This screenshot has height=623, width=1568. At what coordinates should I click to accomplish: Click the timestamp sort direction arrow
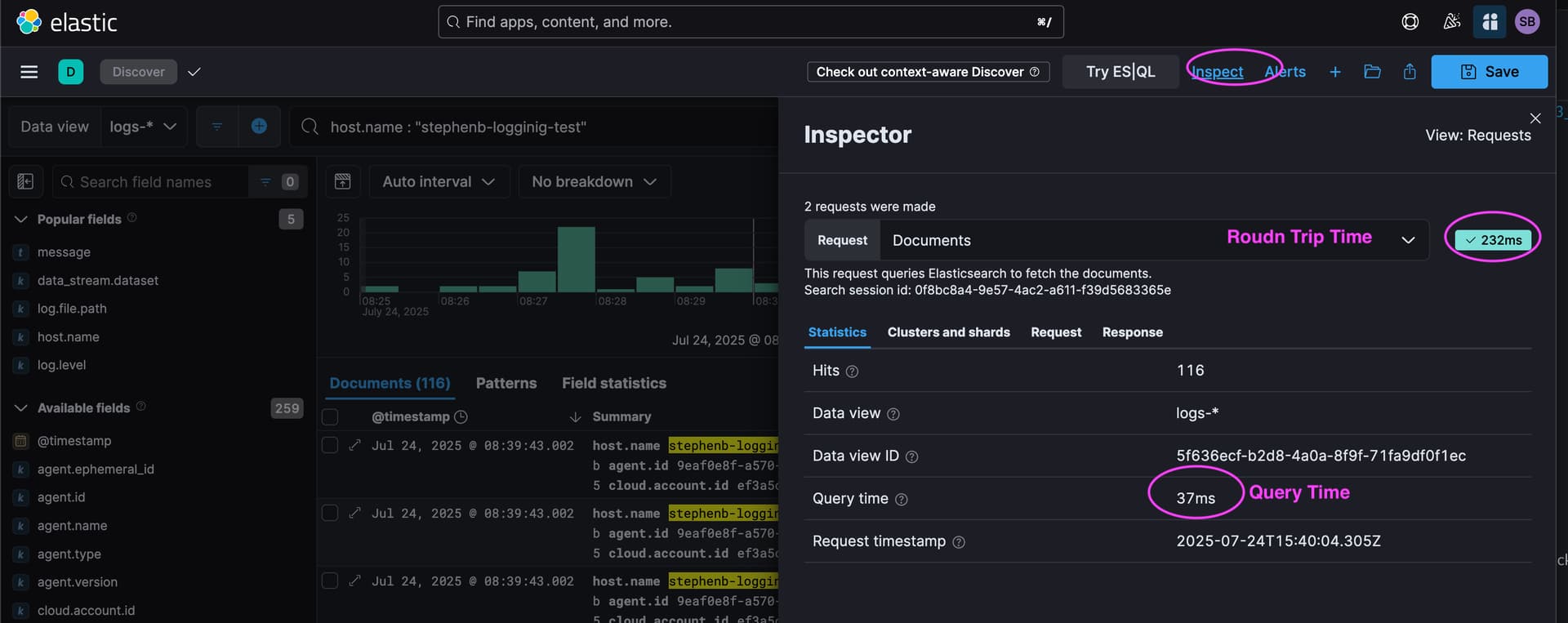(x=575, y=416)
